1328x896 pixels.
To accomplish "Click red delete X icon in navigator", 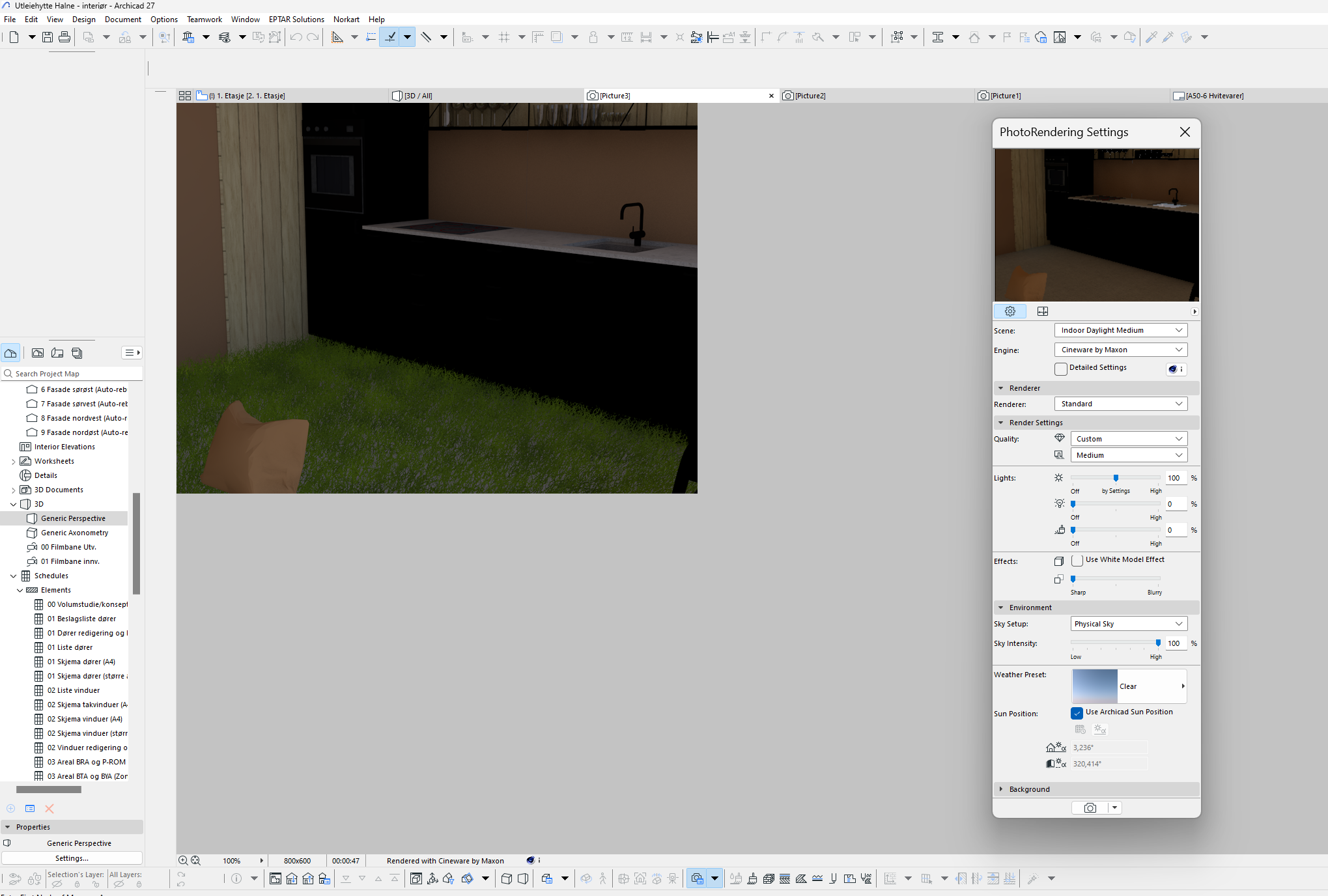I will (49, 808).
